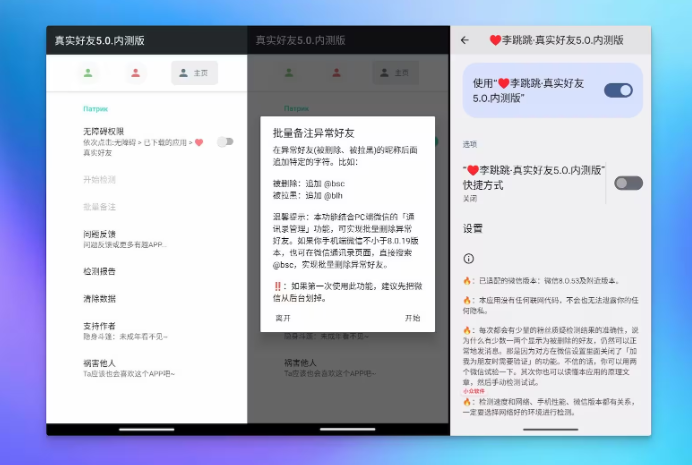Open 无障碍权限 setting row
This screenshot has width=692, height=465.
[x=147, y=142]
